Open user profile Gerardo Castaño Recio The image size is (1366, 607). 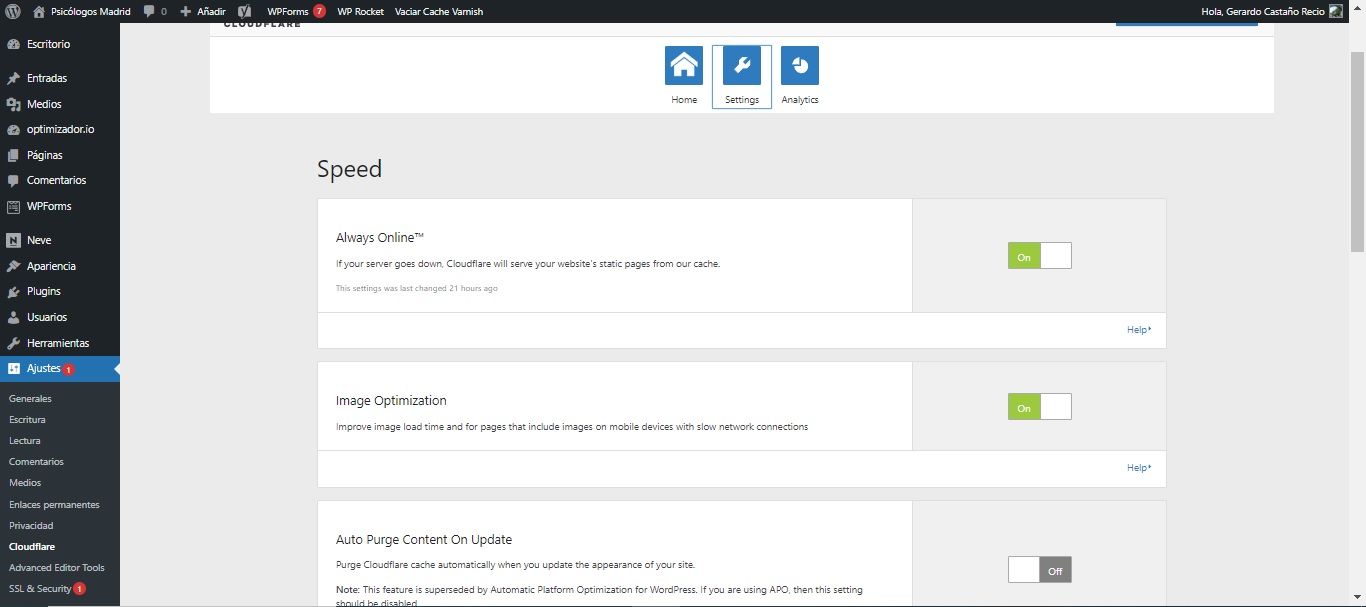(1263, 11)
